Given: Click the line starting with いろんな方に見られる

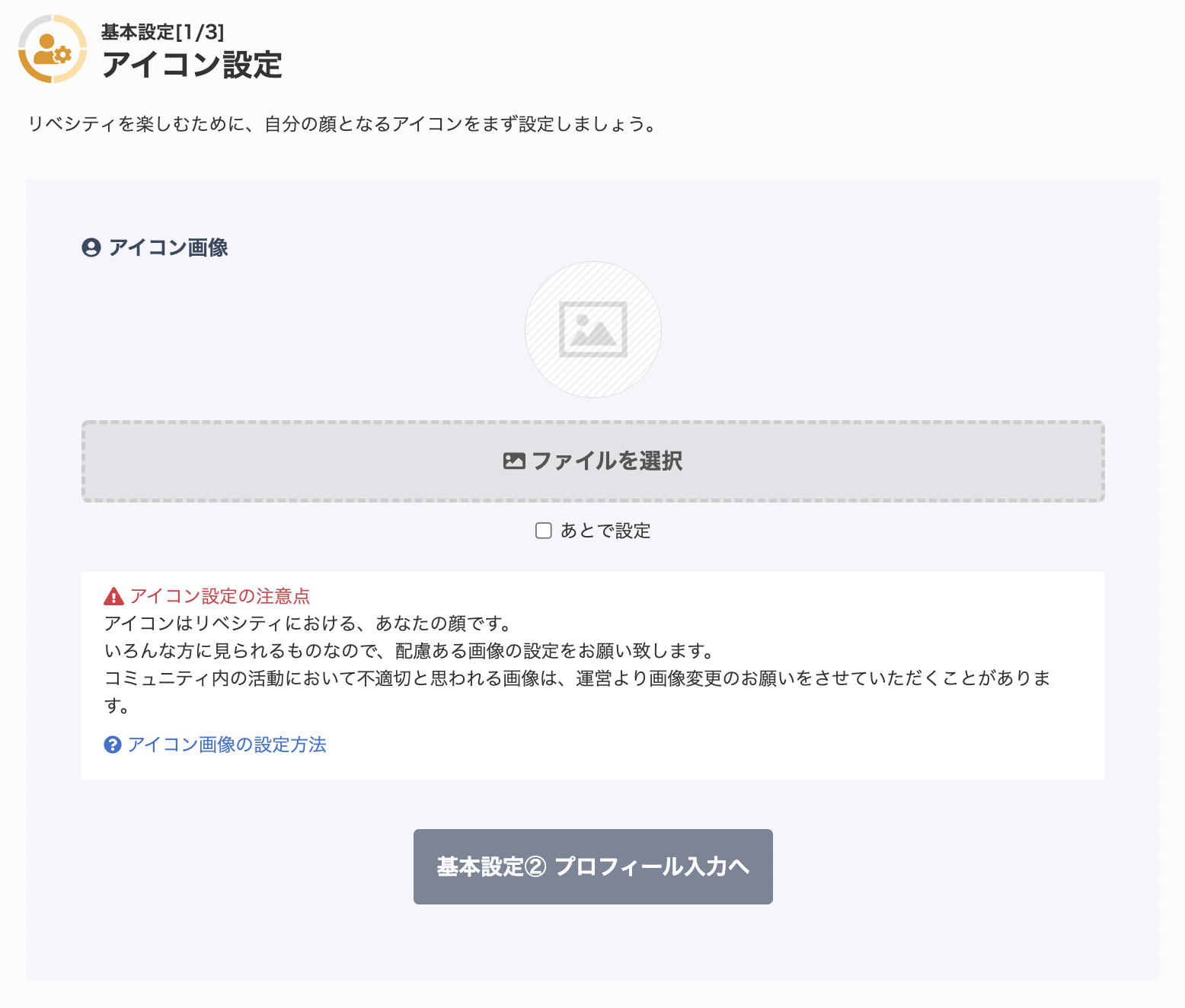Looking at the screenshot, I should tap(409, 651).
